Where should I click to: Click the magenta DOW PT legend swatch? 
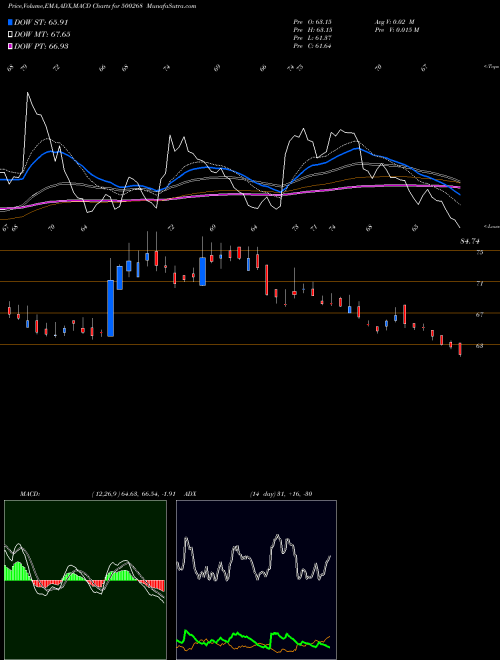pyautogui.click(x=11, y=46)
